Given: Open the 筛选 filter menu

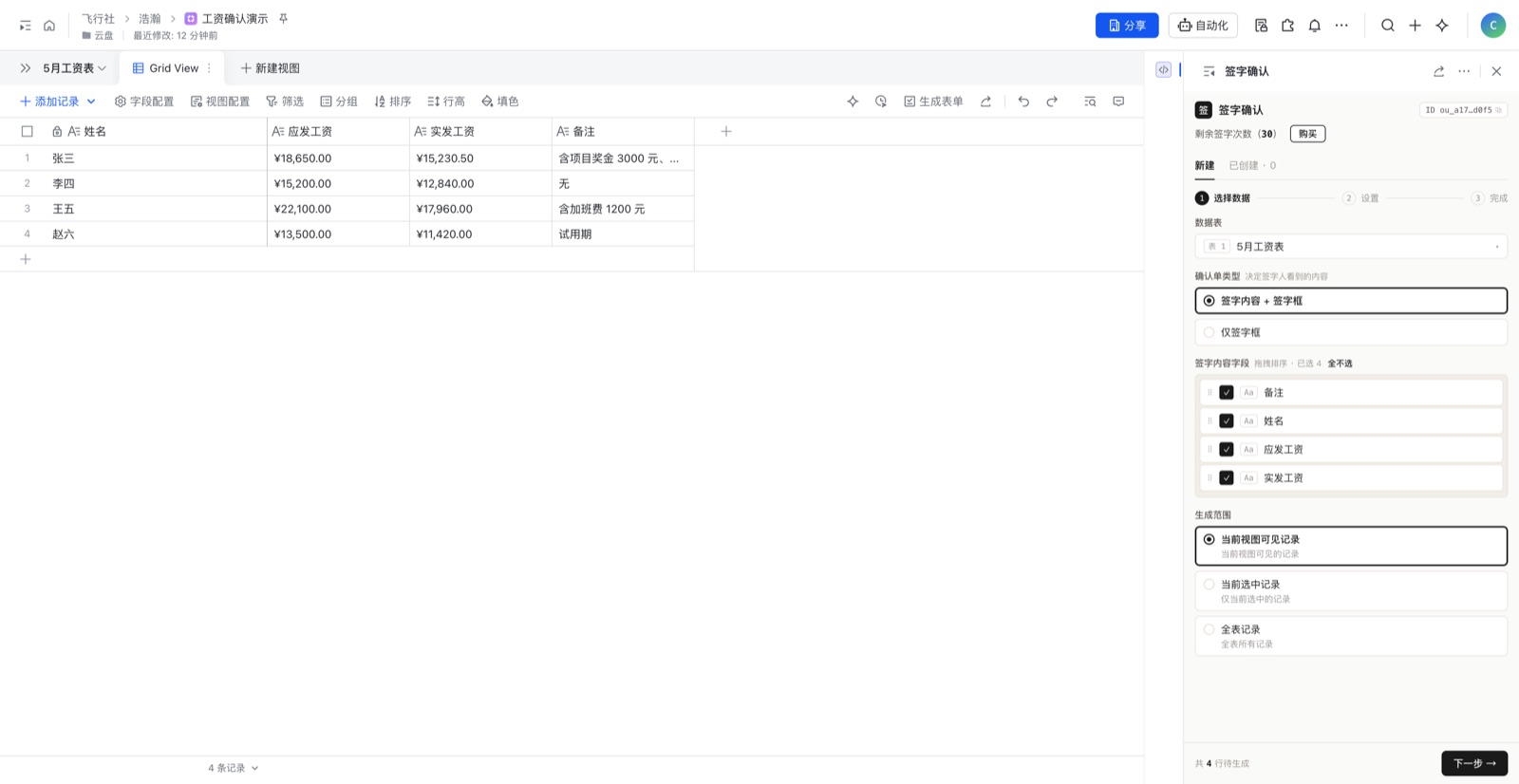Looking at the screenshot, I should 285,102.
